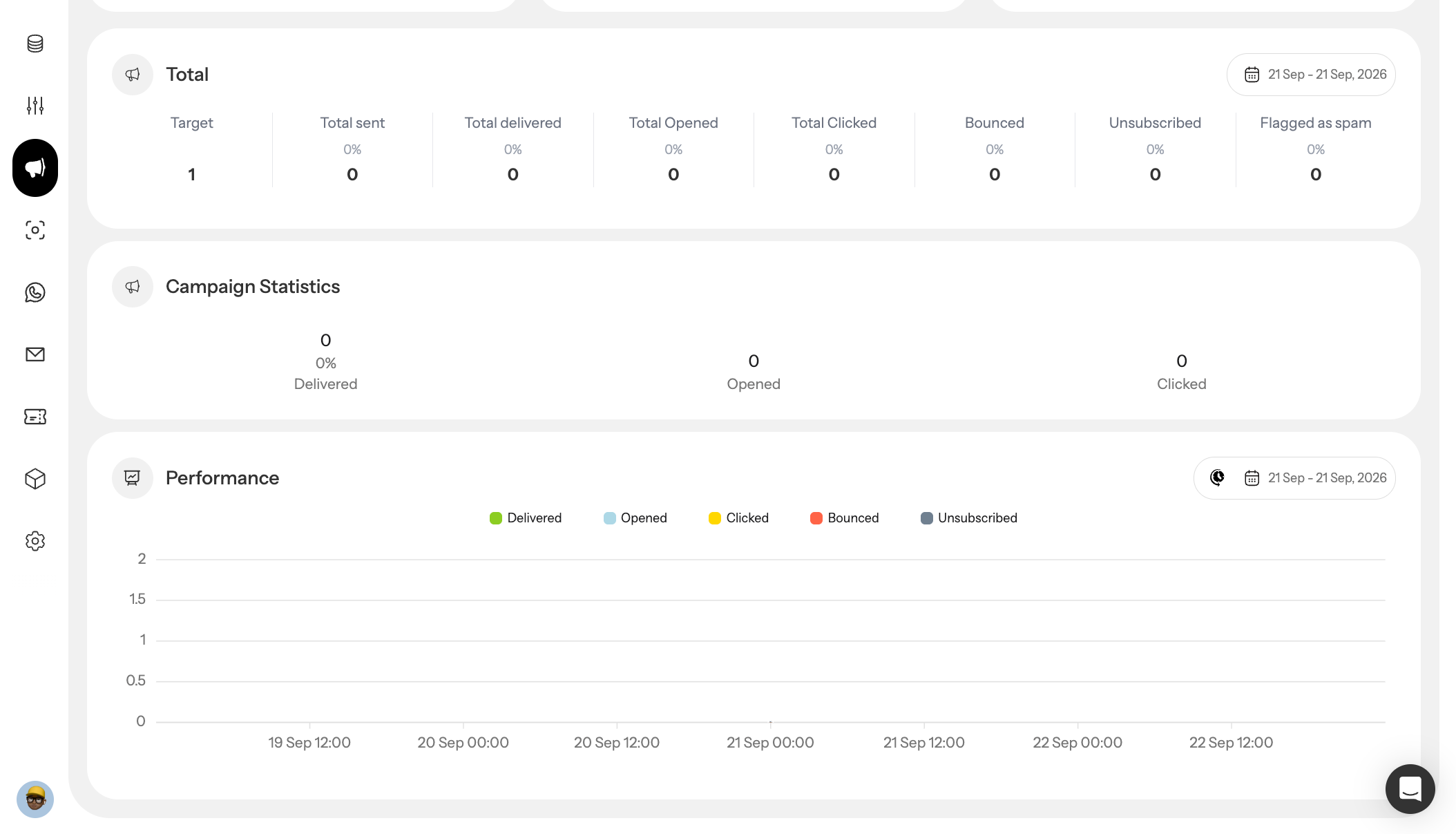The height and width of the screenshot is (834, 1456).
Task: Open the settings gear sidebar icon
Action: (x=35, y=541)
